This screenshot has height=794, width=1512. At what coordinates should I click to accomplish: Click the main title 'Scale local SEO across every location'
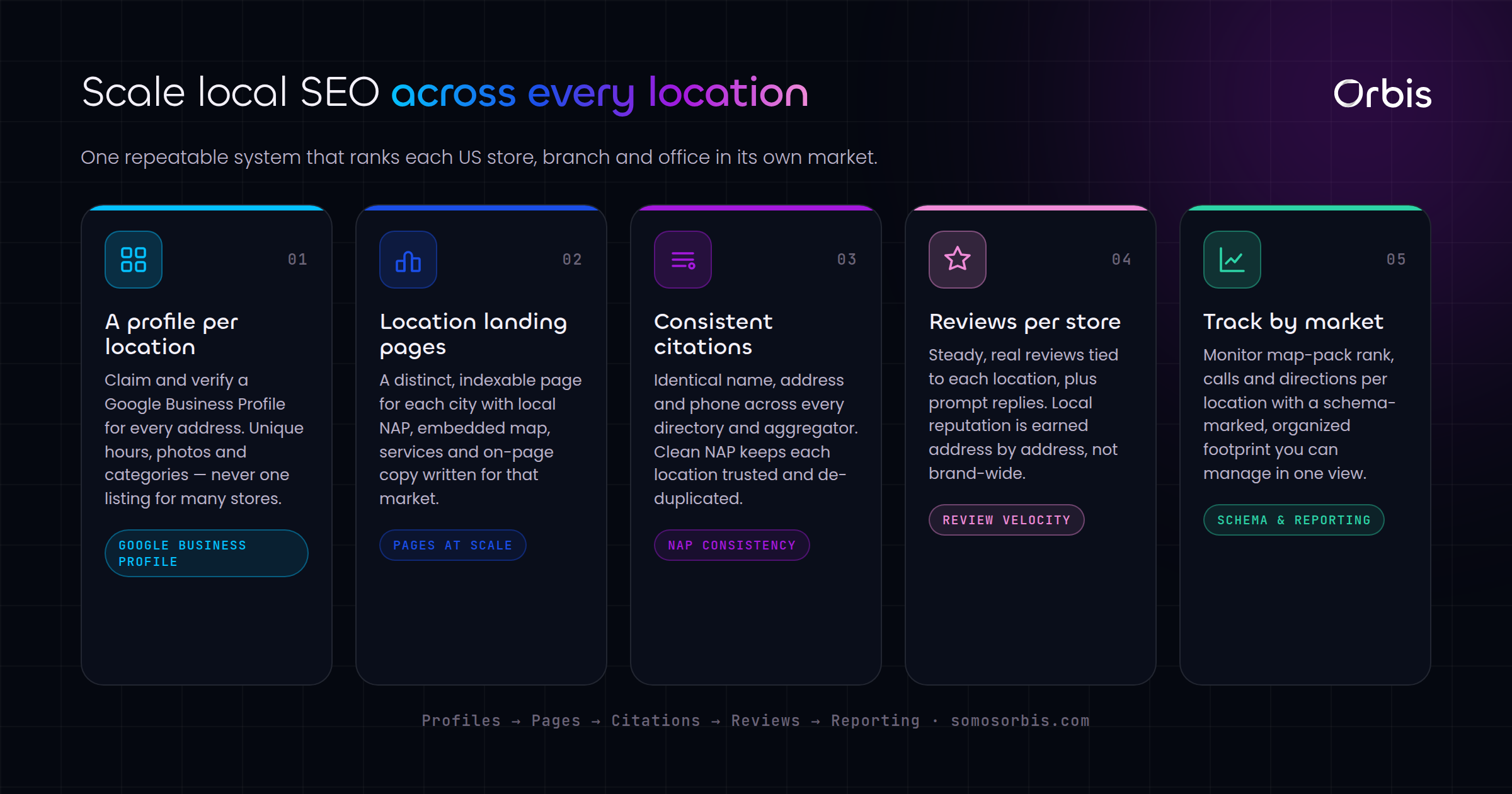click(x=445, y=93)
